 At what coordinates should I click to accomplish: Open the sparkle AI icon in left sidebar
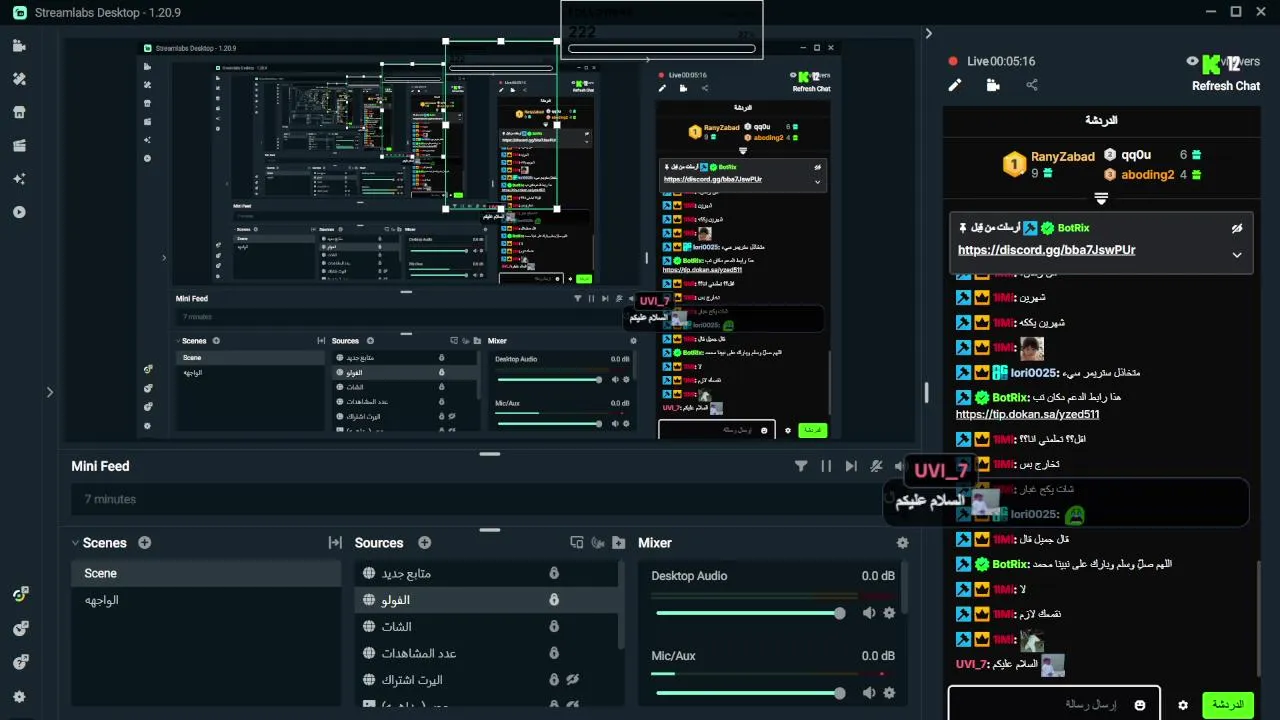point(19,178)
